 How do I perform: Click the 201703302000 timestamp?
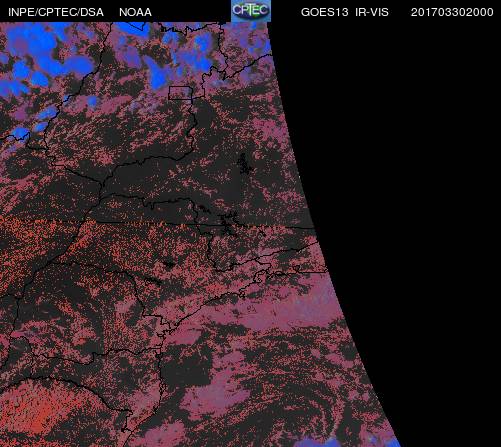pyautogui.click(x=452, y=12)
